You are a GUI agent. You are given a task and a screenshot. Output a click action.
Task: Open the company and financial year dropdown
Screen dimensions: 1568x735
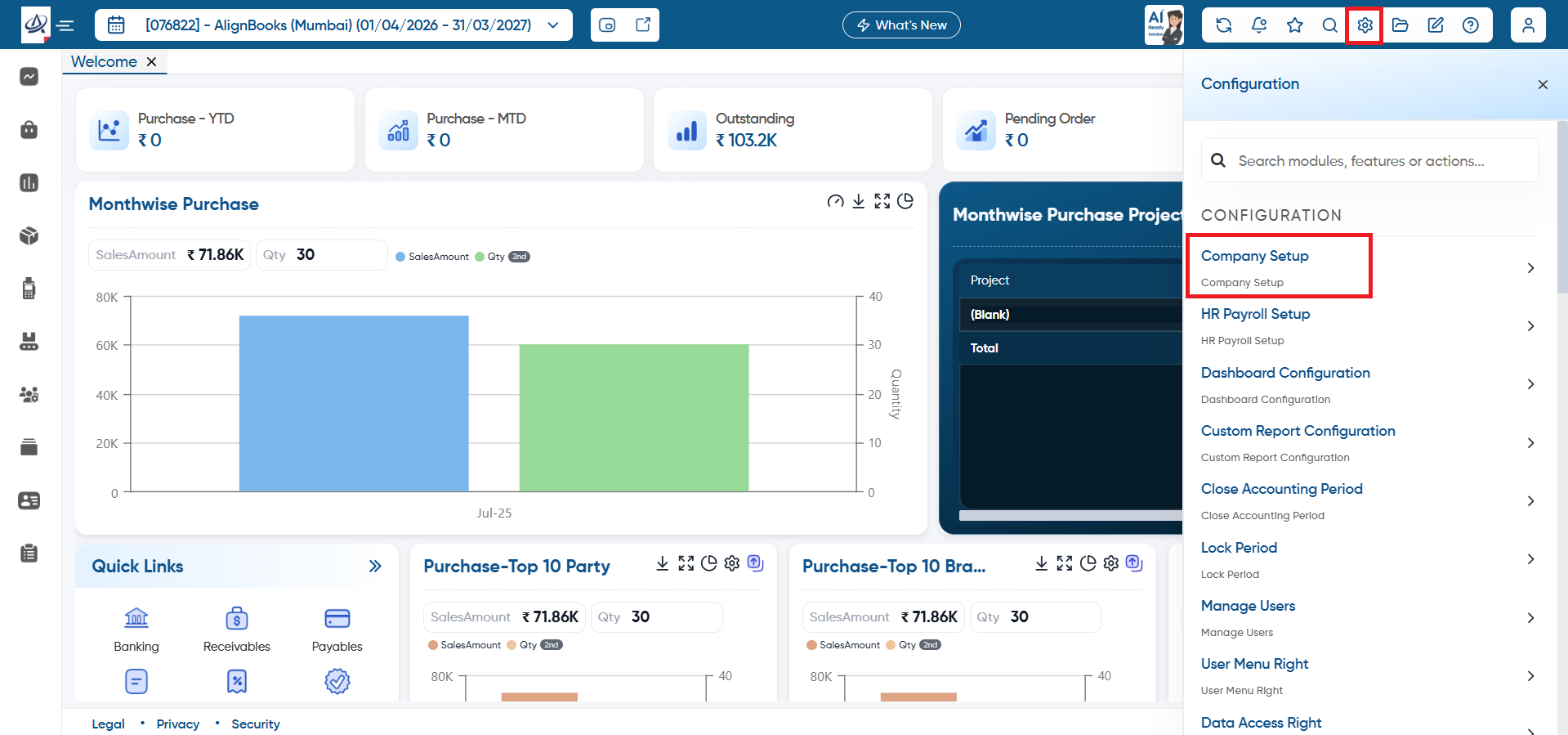(x=333, y=25)
